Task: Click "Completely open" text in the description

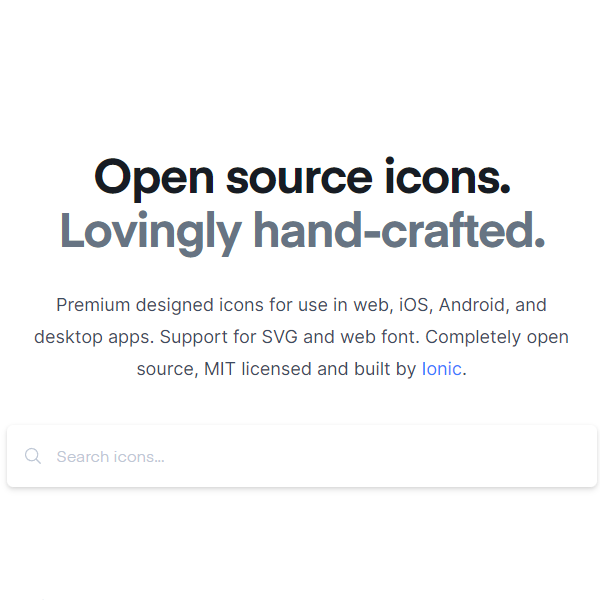Action: pos(497,338)
